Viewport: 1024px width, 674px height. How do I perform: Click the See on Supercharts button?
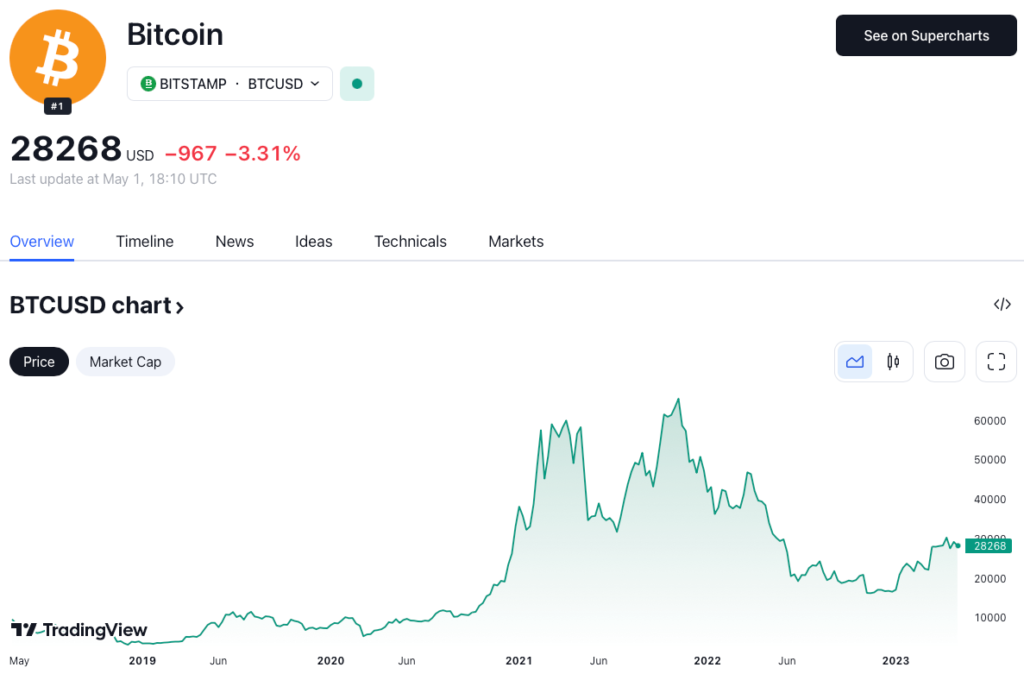(925, 35)
